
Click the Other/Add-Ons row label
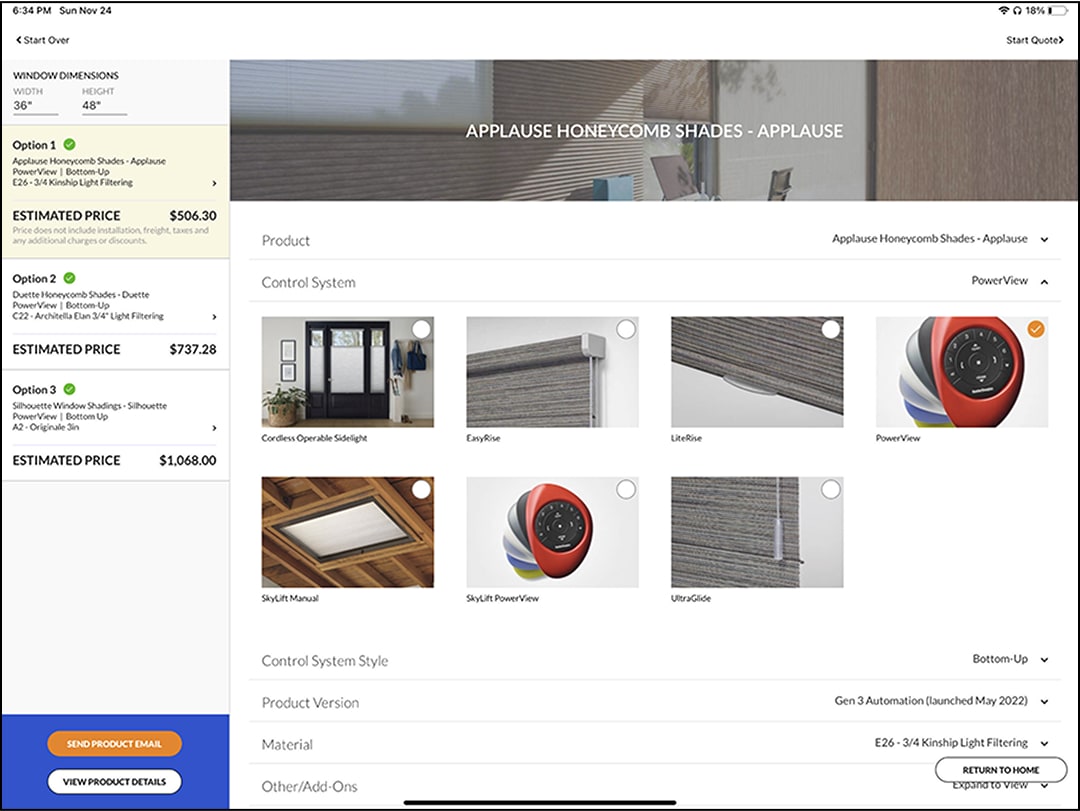309,787
